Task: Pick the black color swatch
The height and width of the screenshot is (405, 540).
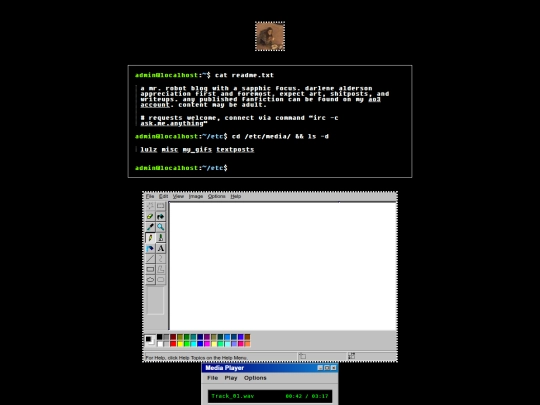Action: [x=159, y=337]
